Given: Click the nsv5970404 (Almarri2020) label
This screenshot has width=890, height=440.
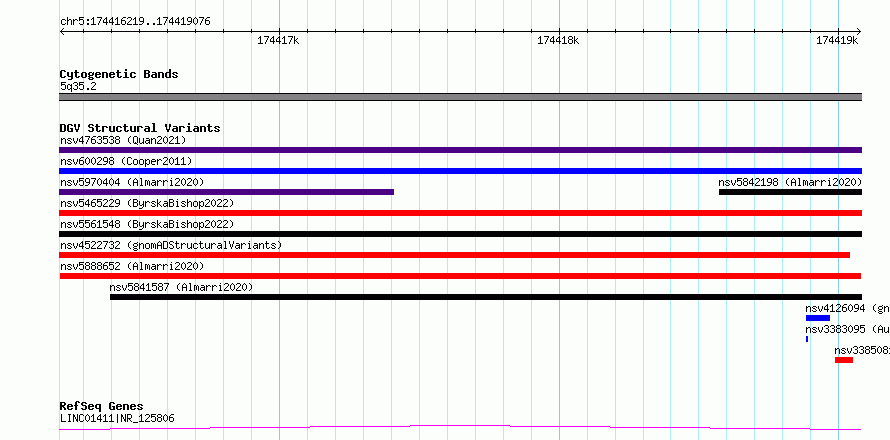Looking at the screenshot, I should [132, 182].
